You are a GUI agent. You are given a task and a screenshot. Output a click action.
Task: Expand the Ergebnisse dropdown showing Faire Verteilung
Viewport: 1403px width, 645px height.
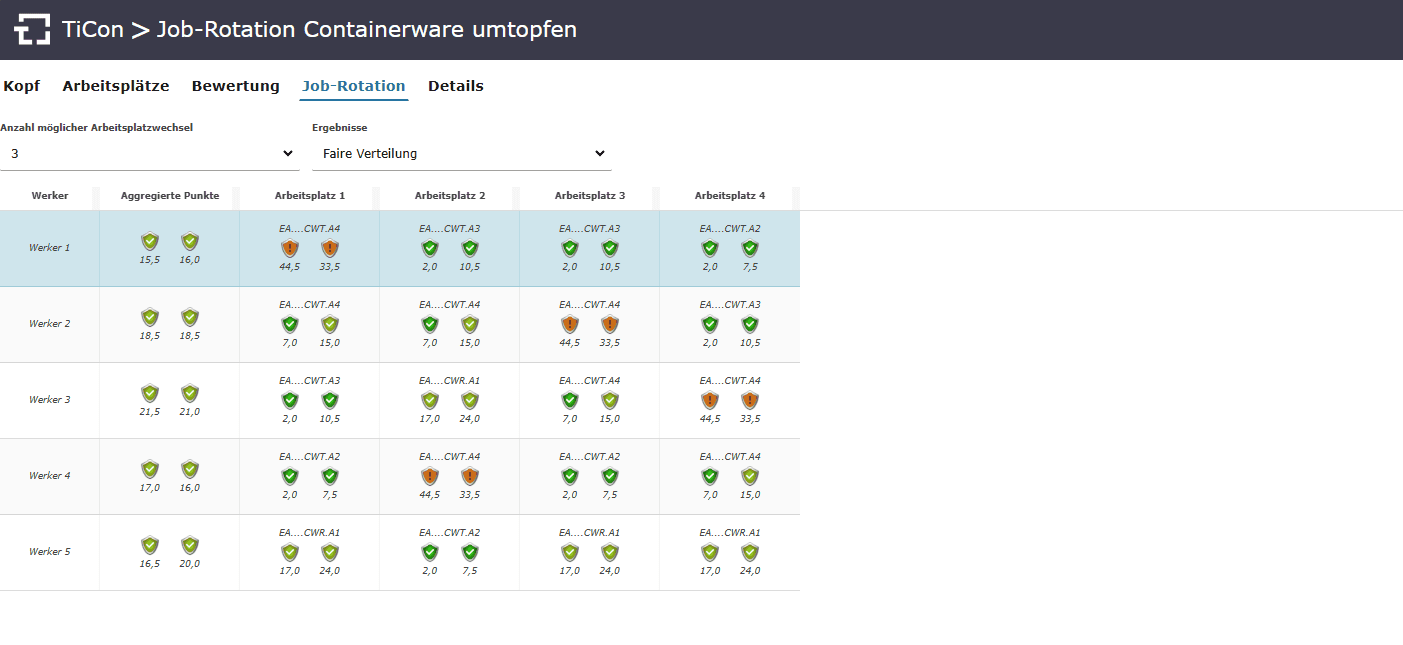tap(461, 154)
